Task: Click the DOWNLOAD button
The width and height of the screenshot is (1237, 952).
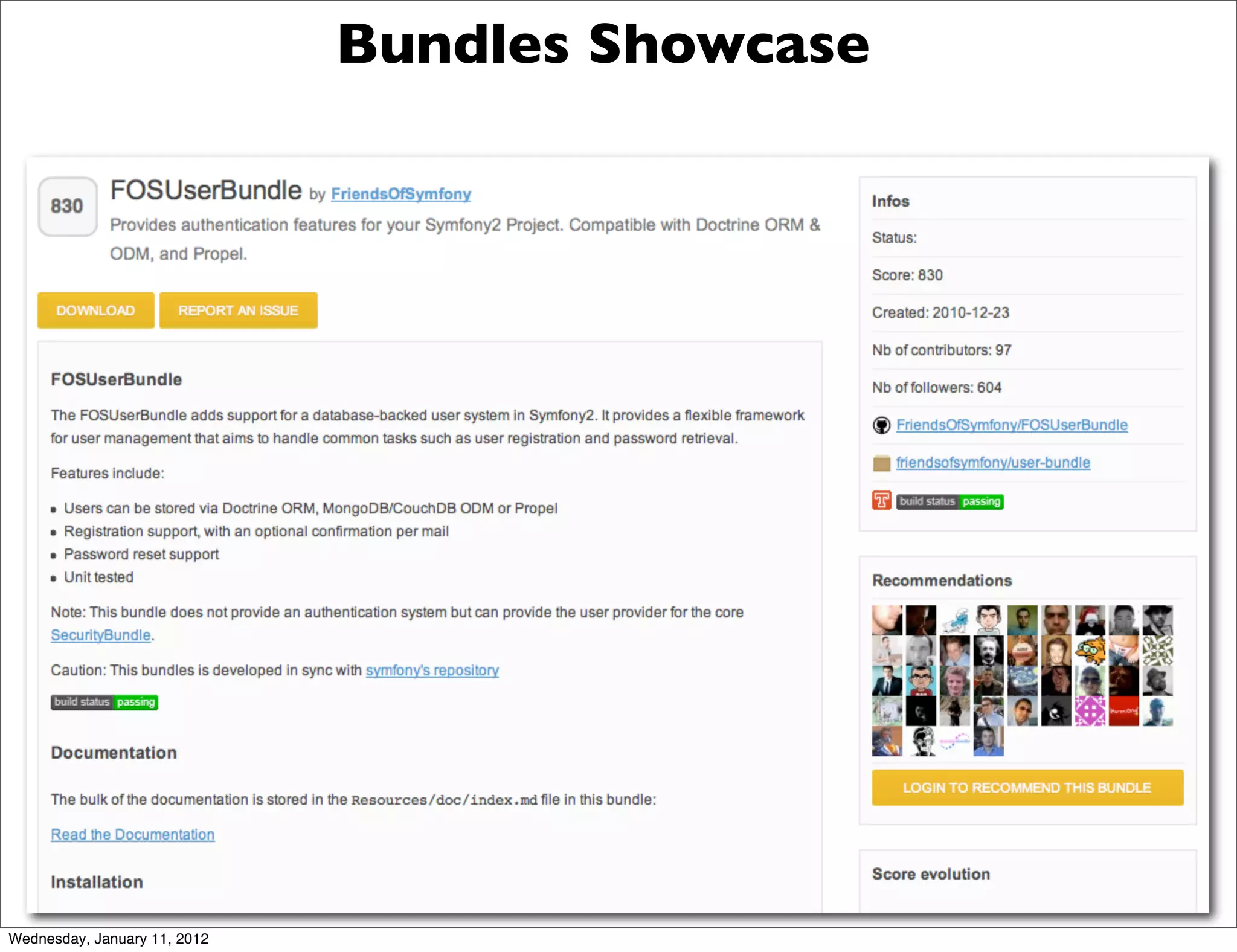Action: point(95,310)
